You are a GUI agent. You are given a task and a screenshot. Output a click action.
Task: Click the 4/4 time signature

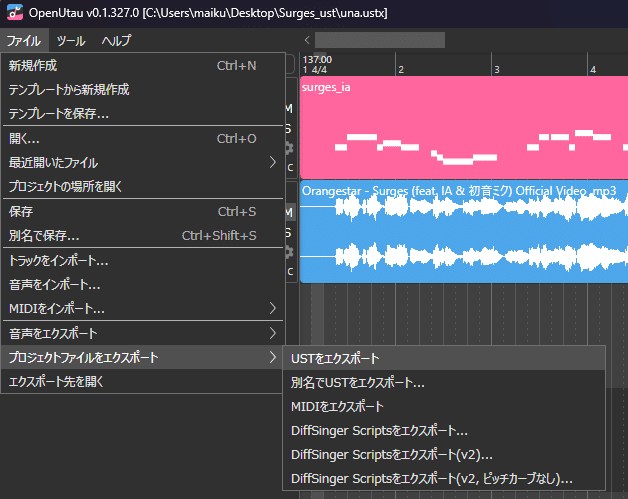[x=319, y=70]
